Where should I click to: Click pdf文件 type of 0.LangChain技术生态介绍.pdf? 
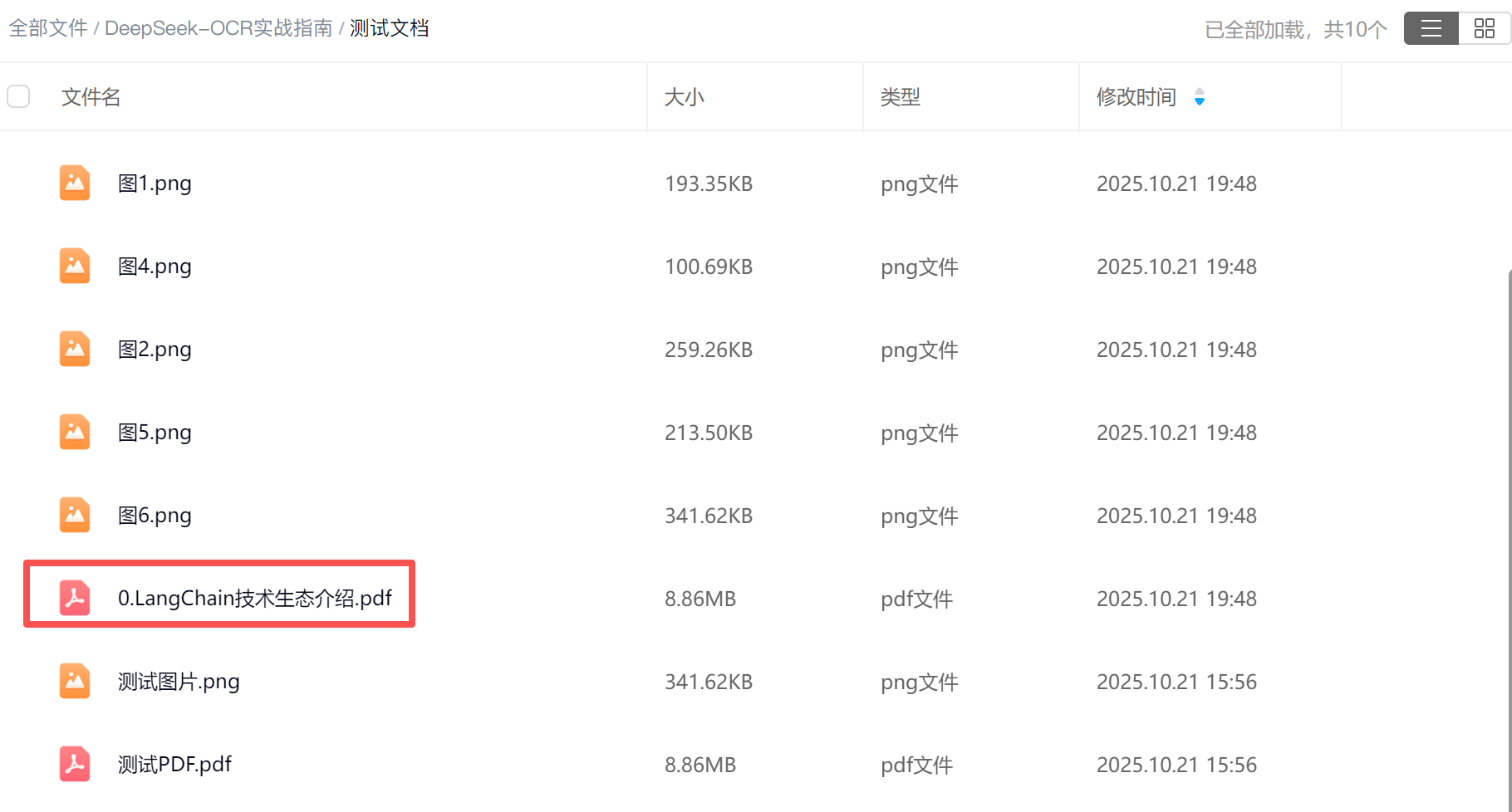[x=916, y=599]
